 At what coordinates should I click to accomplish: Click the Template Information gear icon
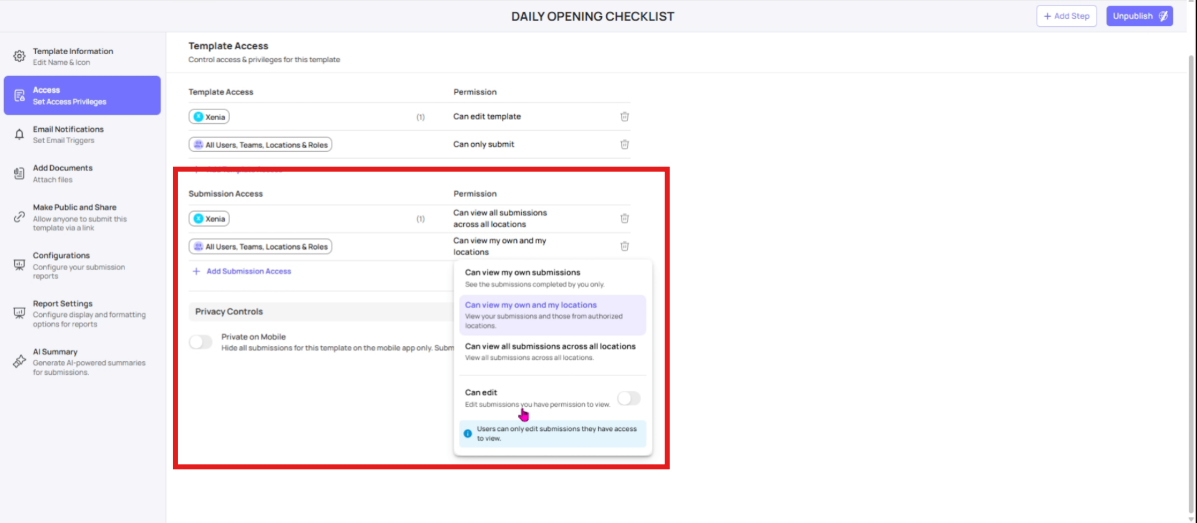coord(19,57)
